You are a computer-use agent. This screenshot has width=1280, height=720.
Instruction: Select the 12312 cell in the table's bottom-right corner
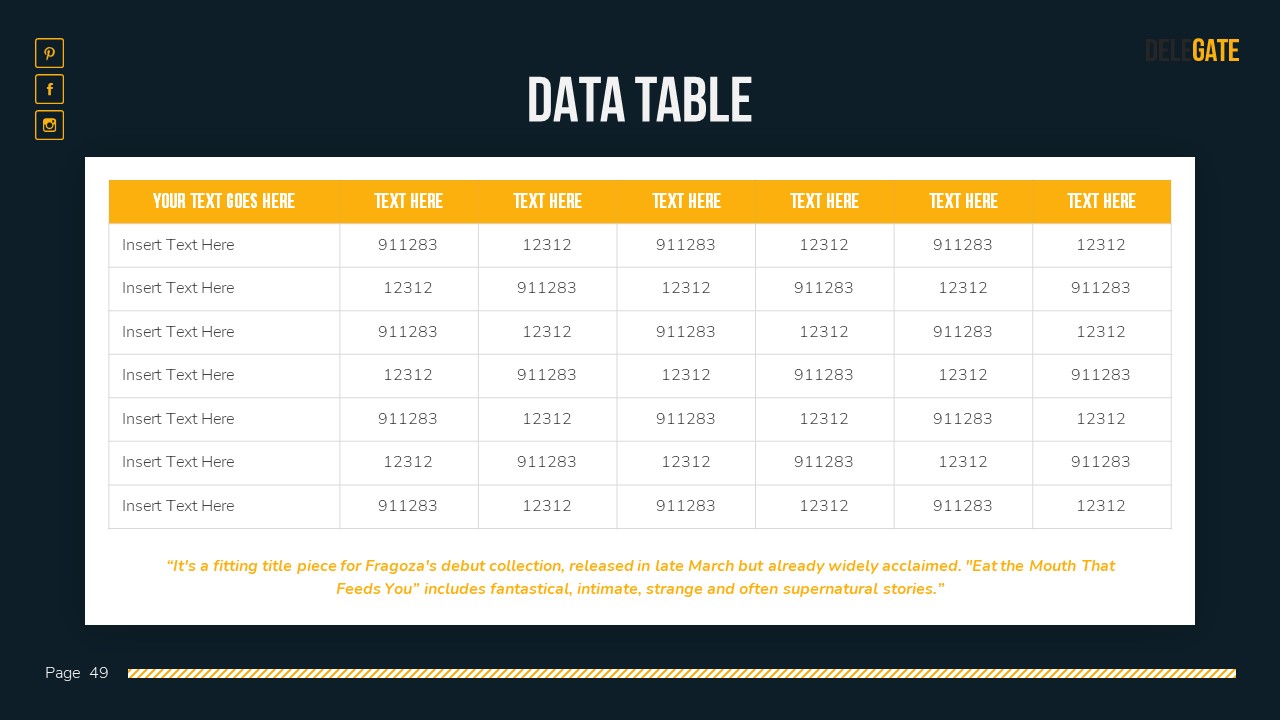point(1101,506)
